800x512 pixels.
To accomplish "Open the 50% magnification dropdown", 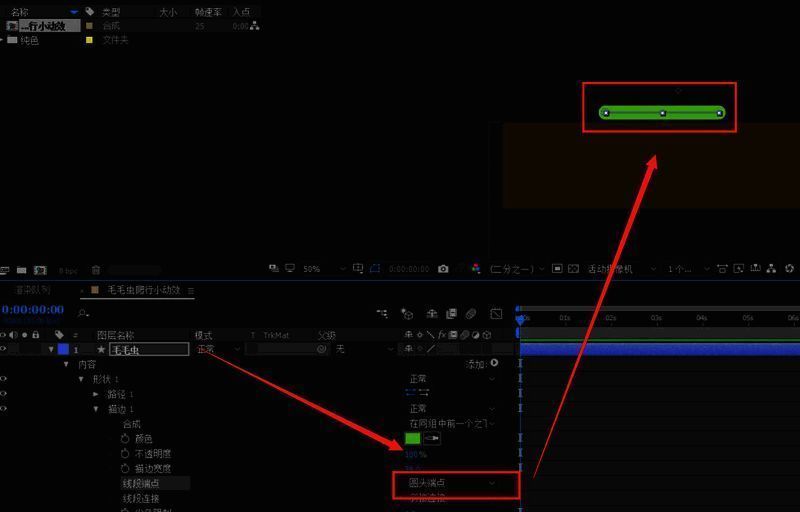I will tap(321, 269).
